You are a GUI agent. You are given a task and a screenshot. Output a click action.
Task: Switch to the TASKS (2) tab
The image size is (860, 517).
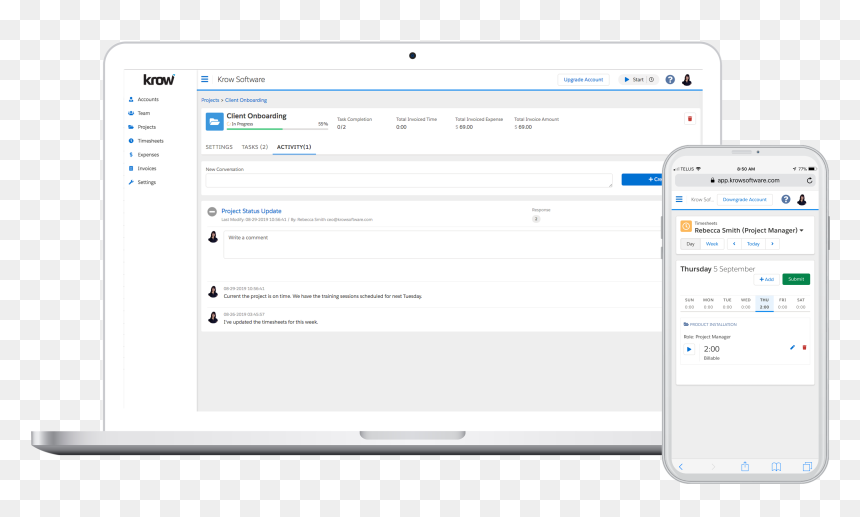point(254,147)
